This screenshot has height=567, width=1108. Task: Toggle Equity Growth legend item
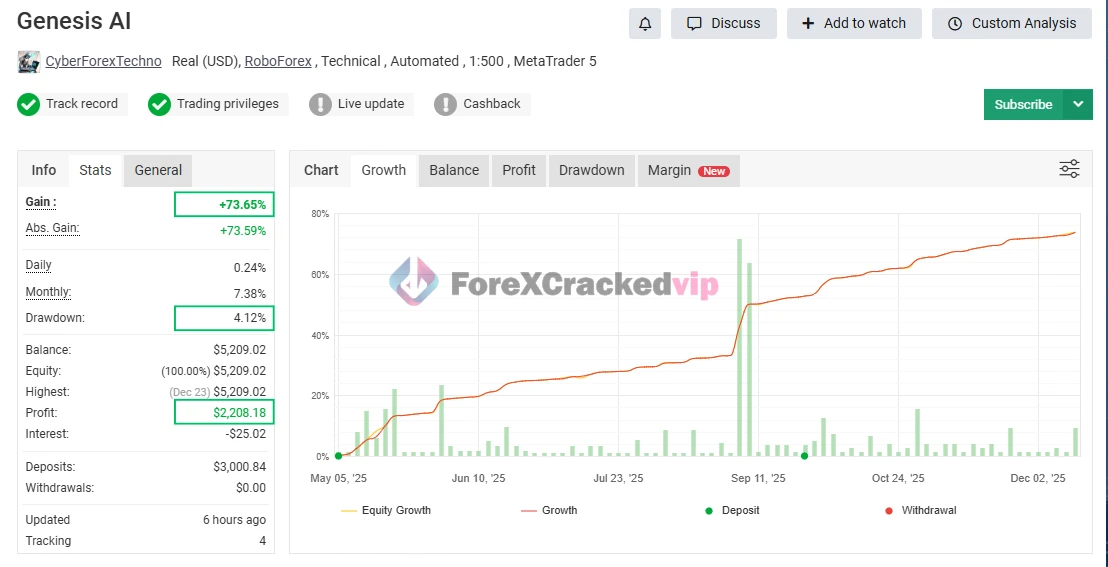coord(386,510)
